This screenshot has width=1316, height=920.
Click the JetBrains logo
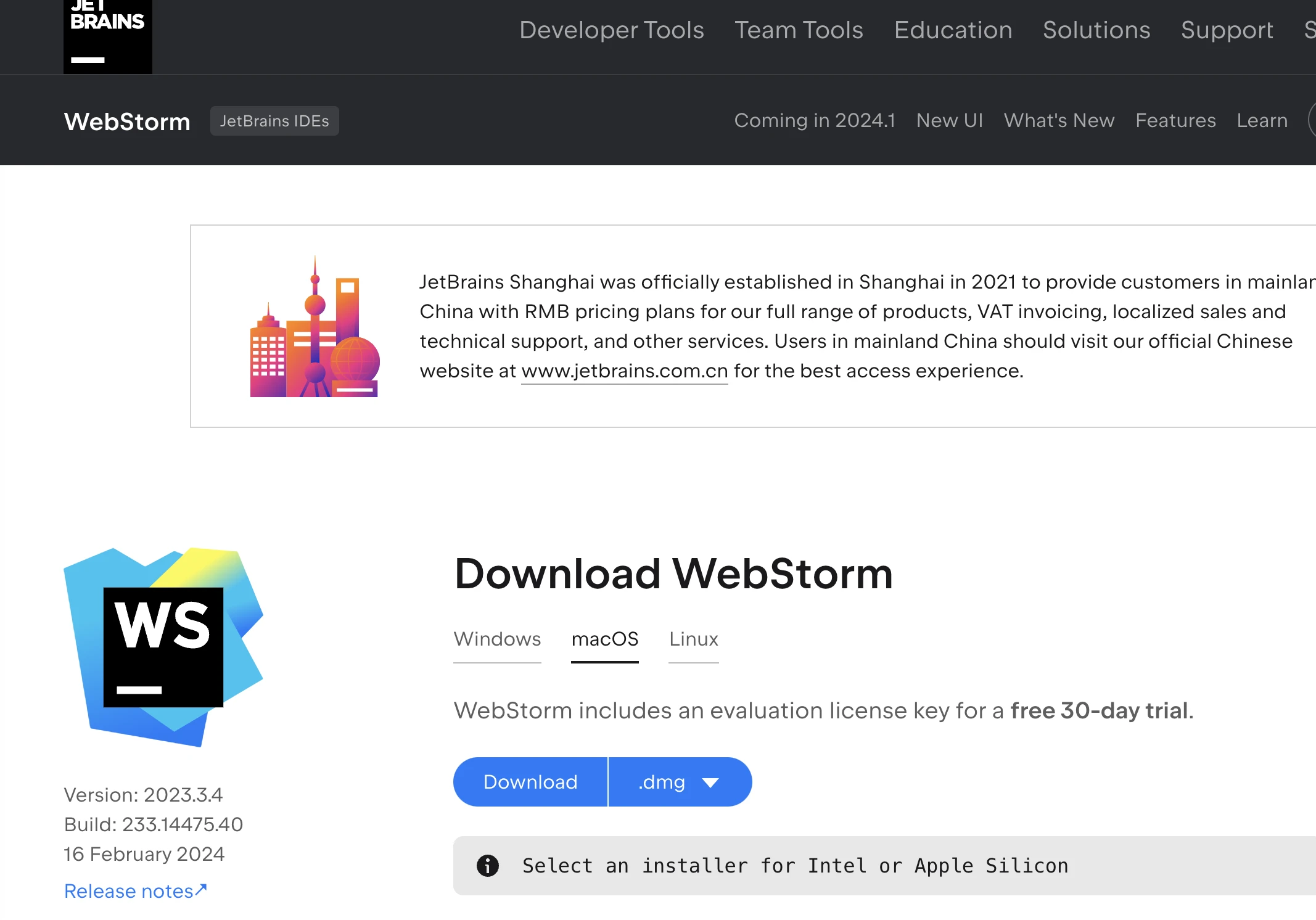pos(108,36)
